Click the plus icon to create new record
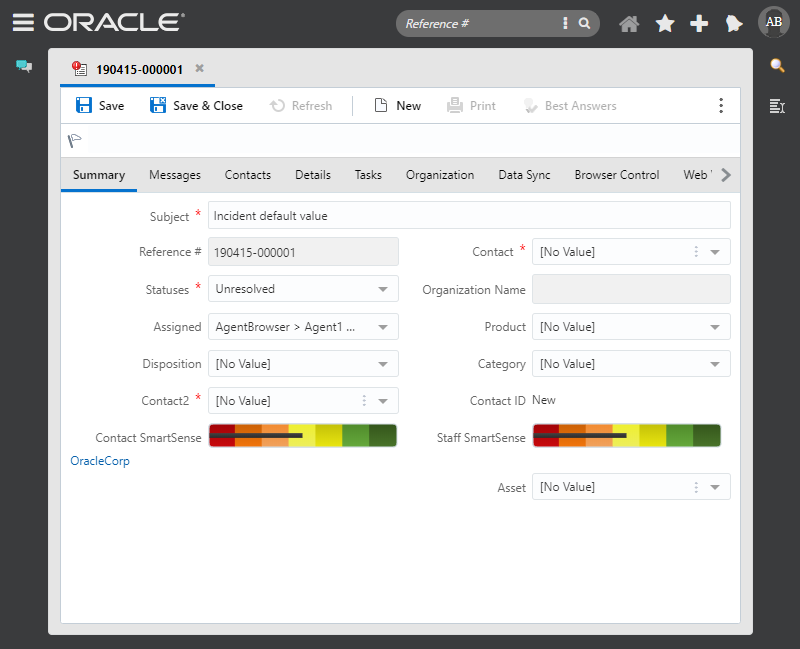Viewport: 800px width, 649px height. click(699, 22)
